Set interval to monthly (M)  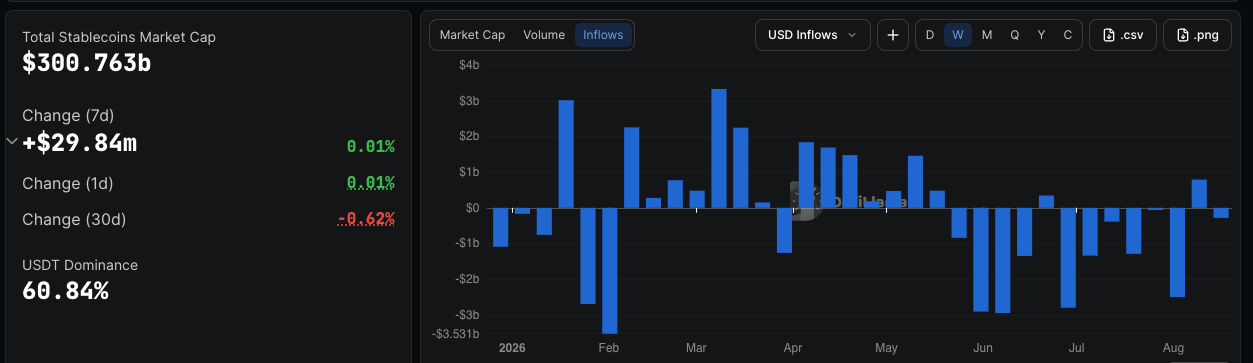(987, 35)
